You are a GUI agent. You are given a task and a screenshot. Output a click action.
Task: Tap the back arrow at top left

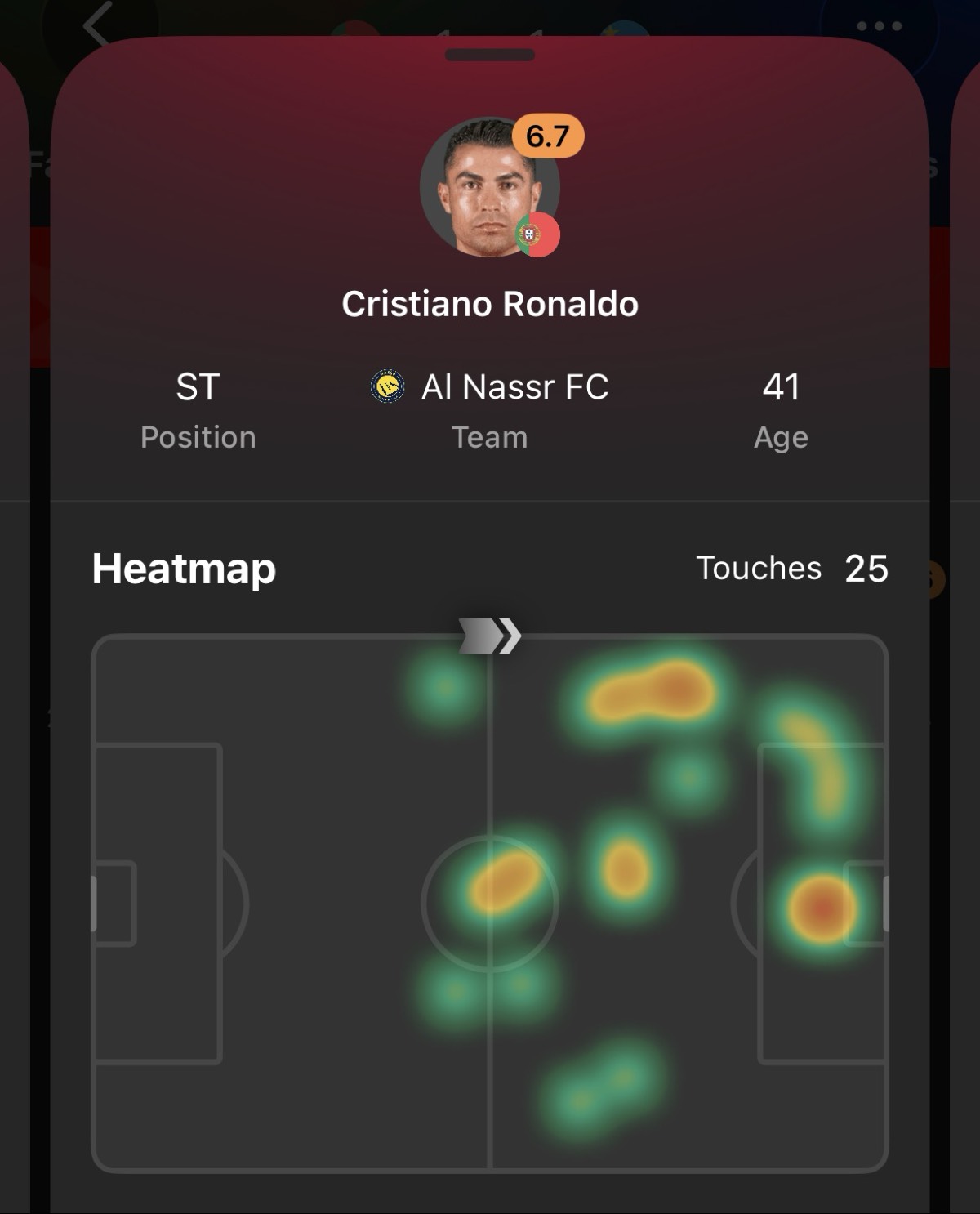tap(96, 25)
